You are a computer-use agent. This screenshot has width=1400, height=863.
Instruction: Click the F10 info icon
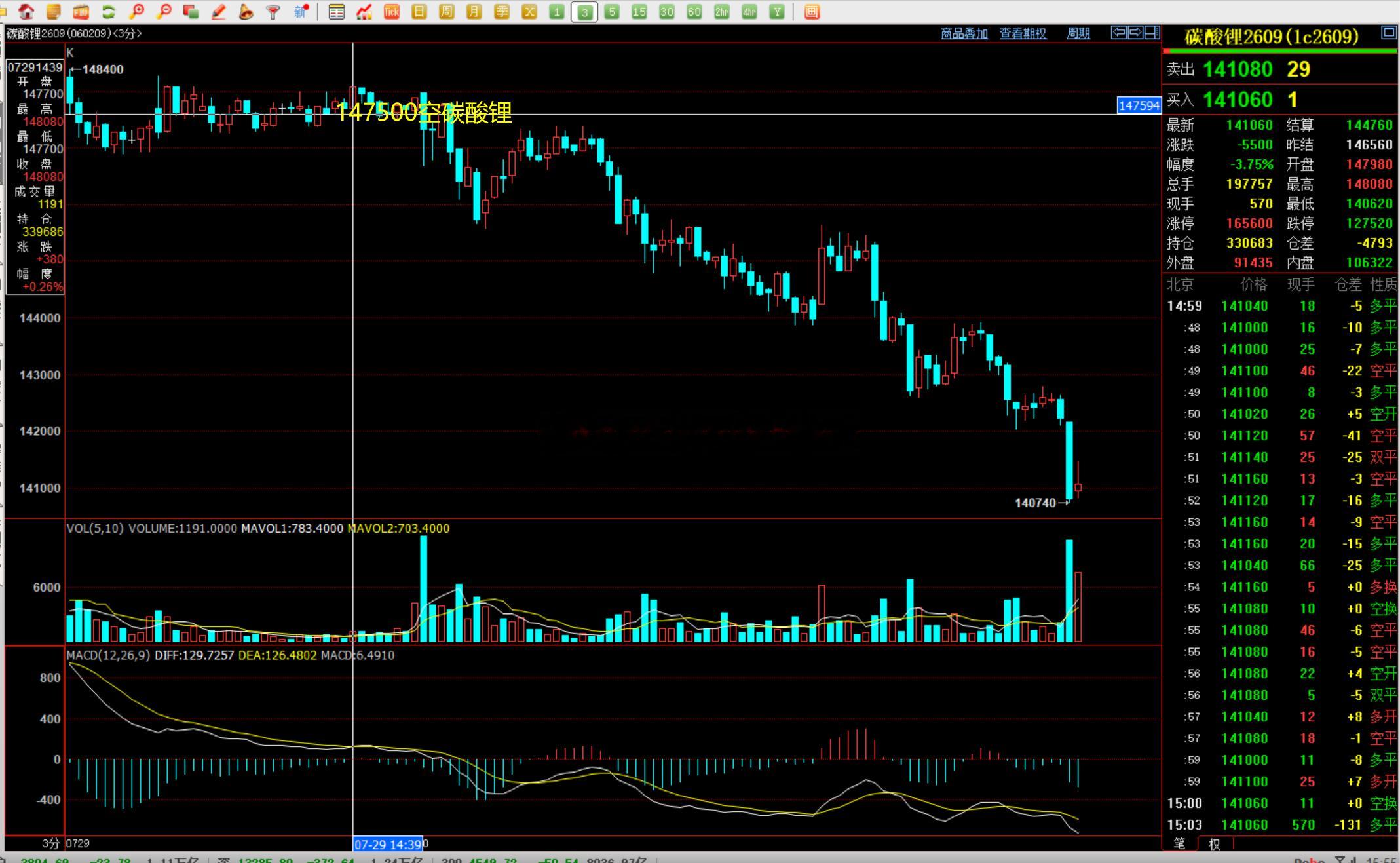pos(81,11)
